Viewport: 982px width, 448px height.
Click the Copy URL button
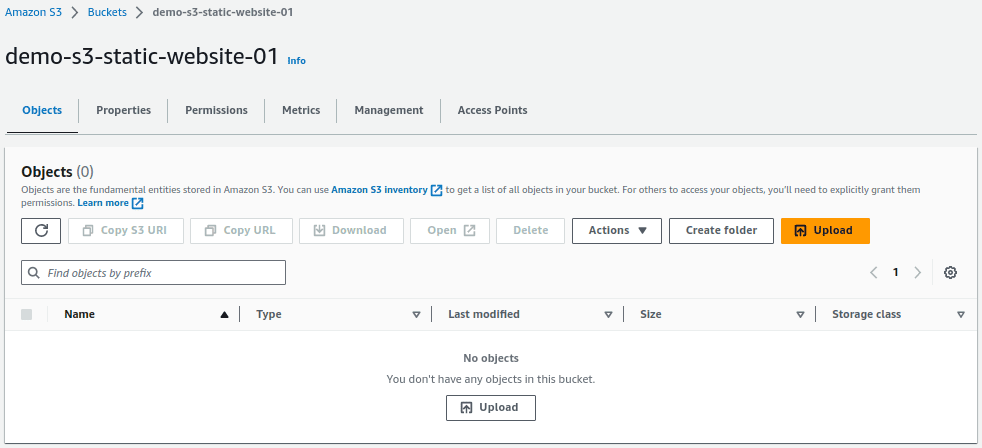[241, 231]
